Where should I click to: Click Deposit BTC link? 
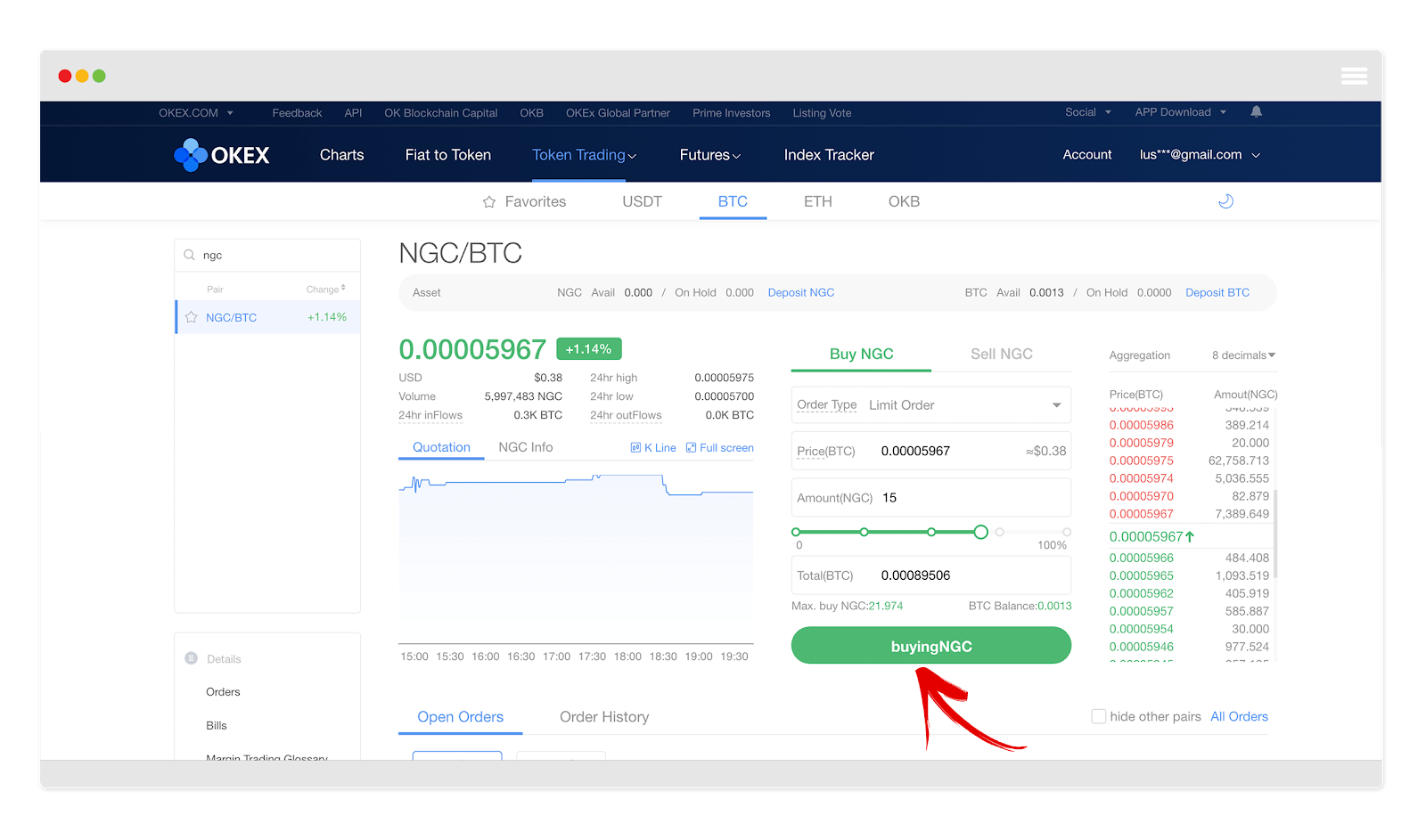pos(1217,292)
